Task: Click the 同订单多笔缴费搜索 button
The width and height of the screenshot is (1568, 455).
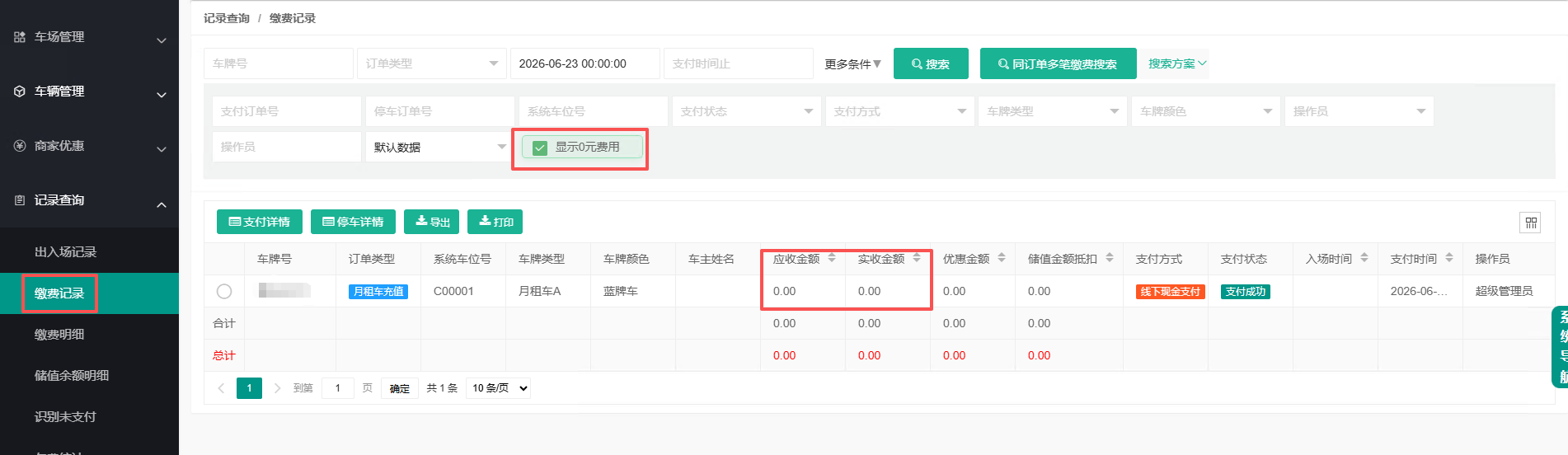Action: pyautogui.click(x=1058, y=63)
